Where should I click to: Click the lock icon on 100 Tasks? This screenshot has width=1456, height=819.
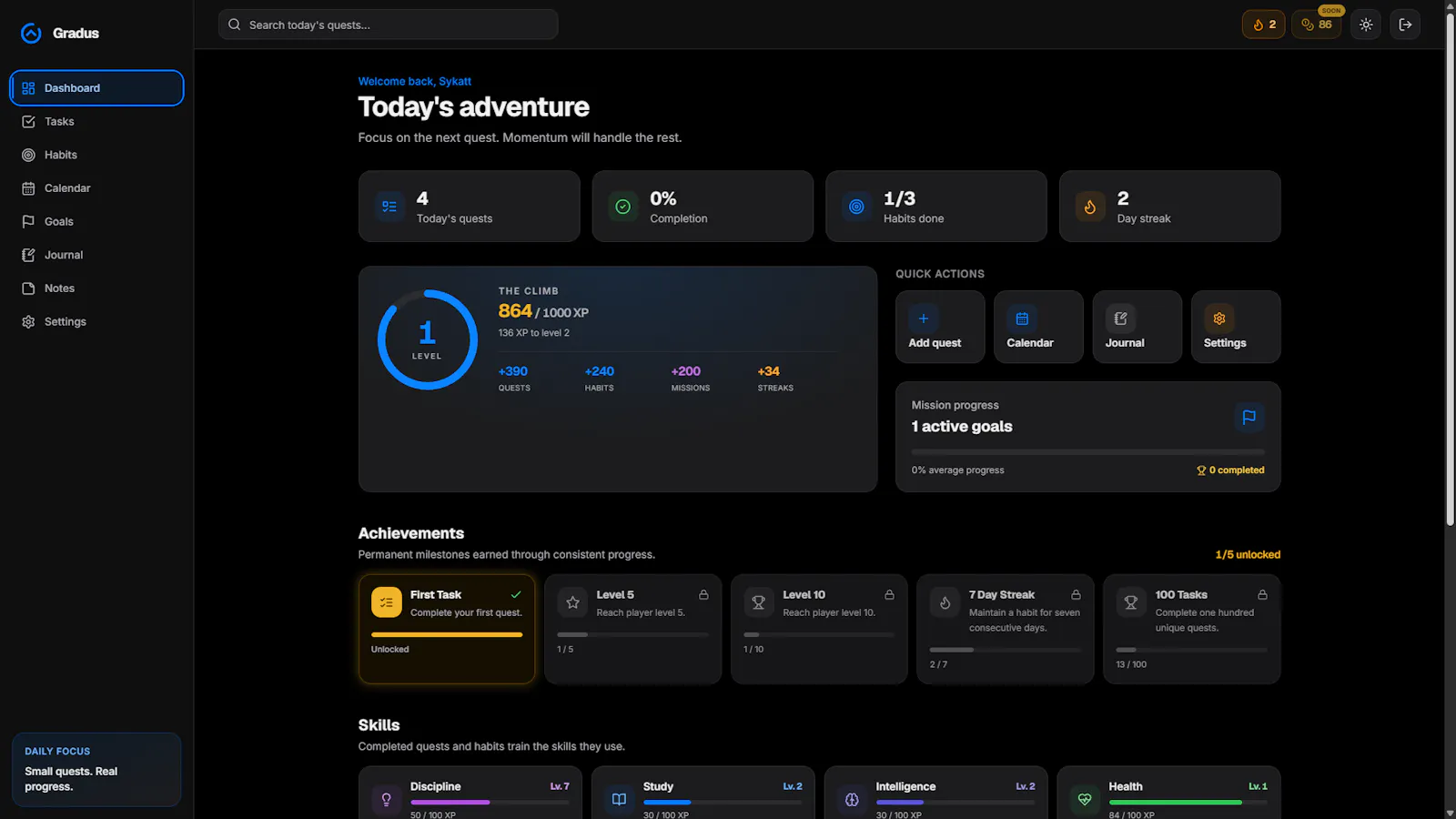click(x=1262, y=595)
